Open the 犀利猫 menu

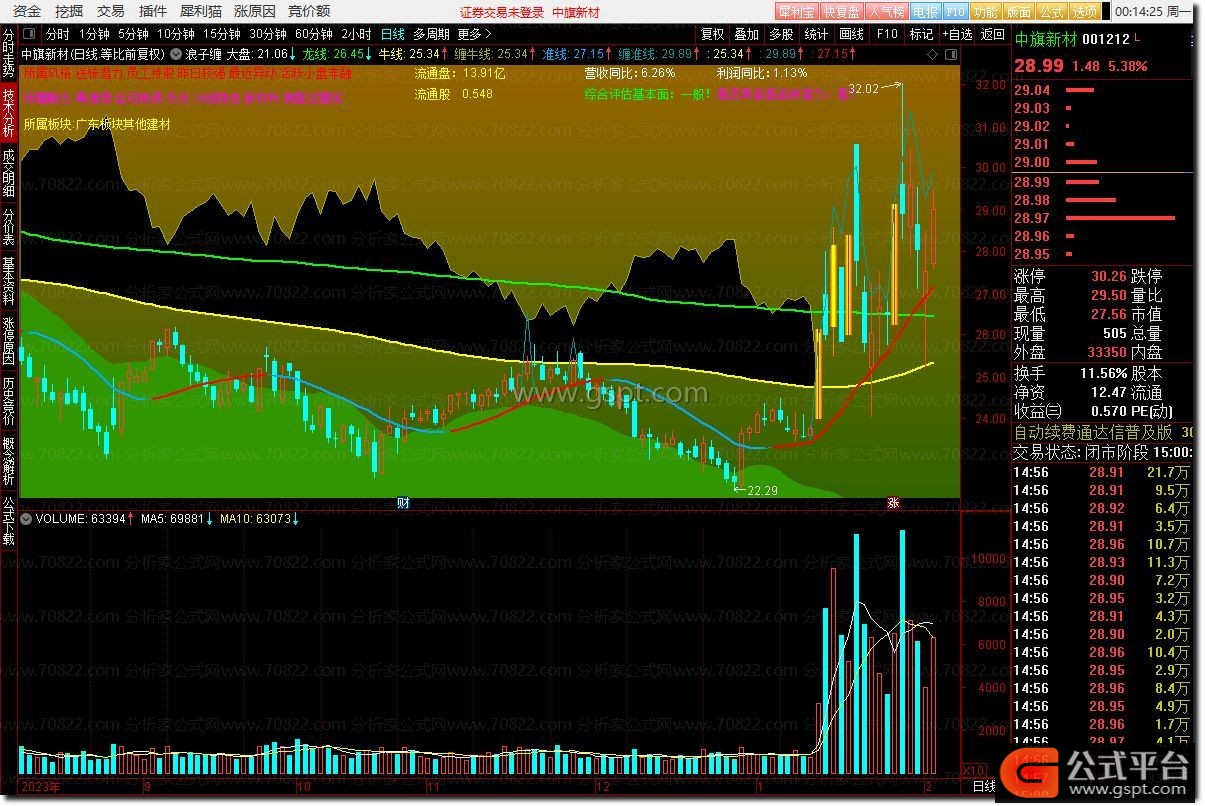coord(201,11)
